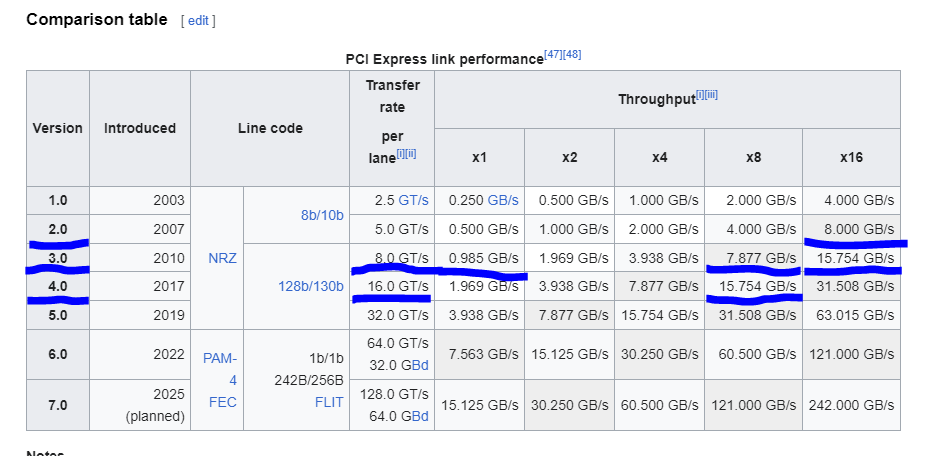Open citation reference 47 in table caption
The width and height of the screenshot is (931, 456).
click(x=553, y=55)
